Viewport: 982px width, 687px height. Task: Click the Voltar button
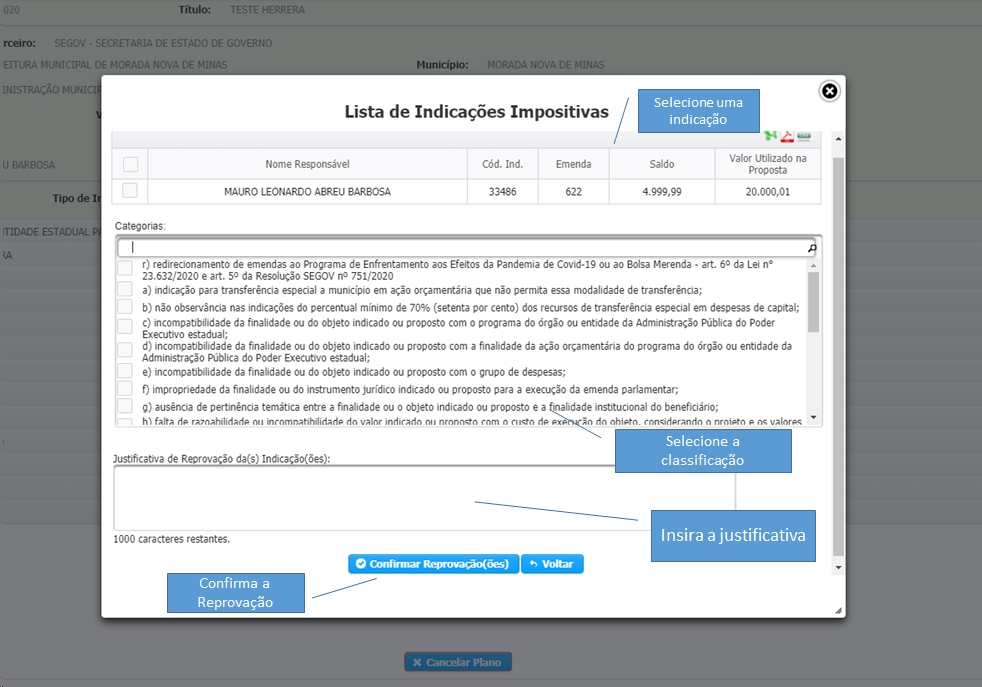[x=552, y=564]
